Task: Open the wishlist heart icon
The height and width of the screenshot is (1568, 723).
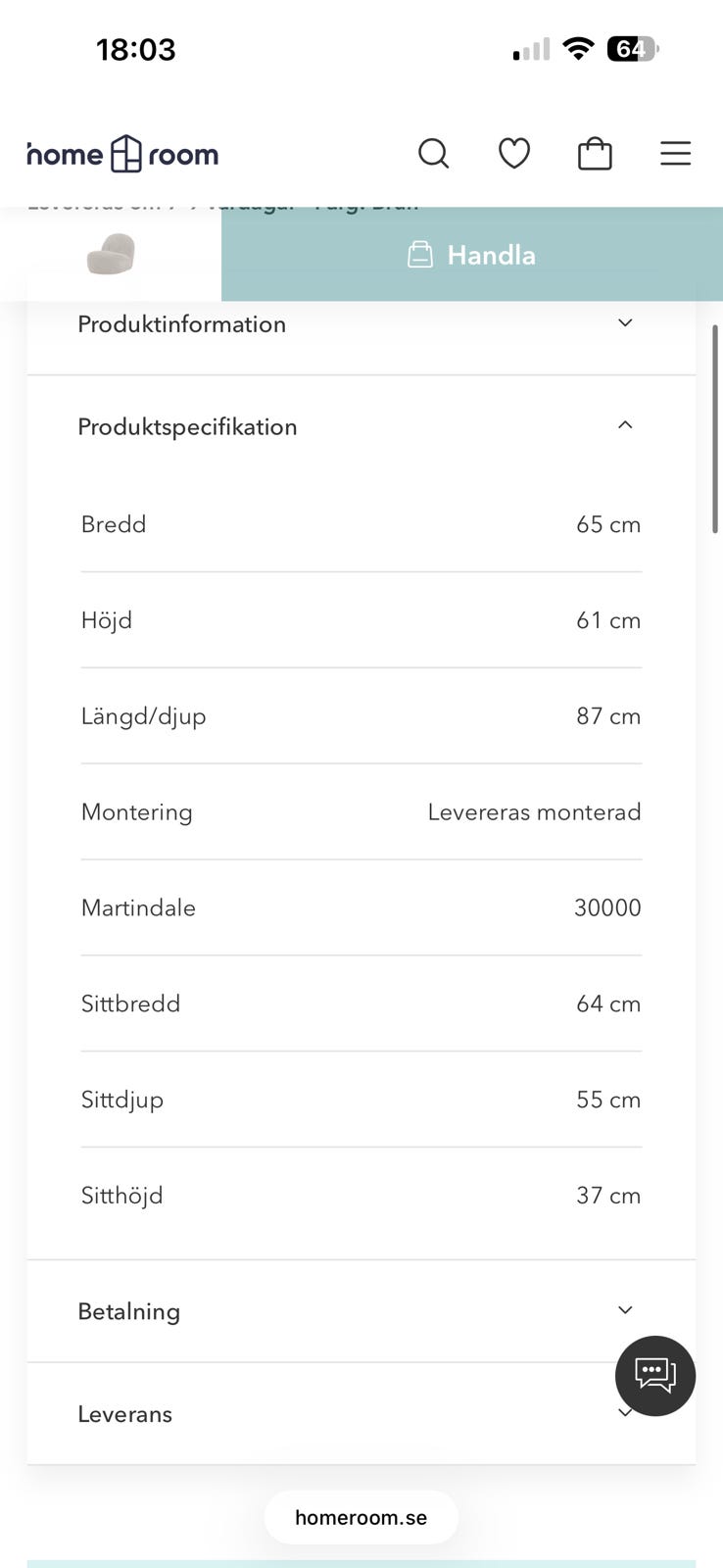Action: pos(514,154)
